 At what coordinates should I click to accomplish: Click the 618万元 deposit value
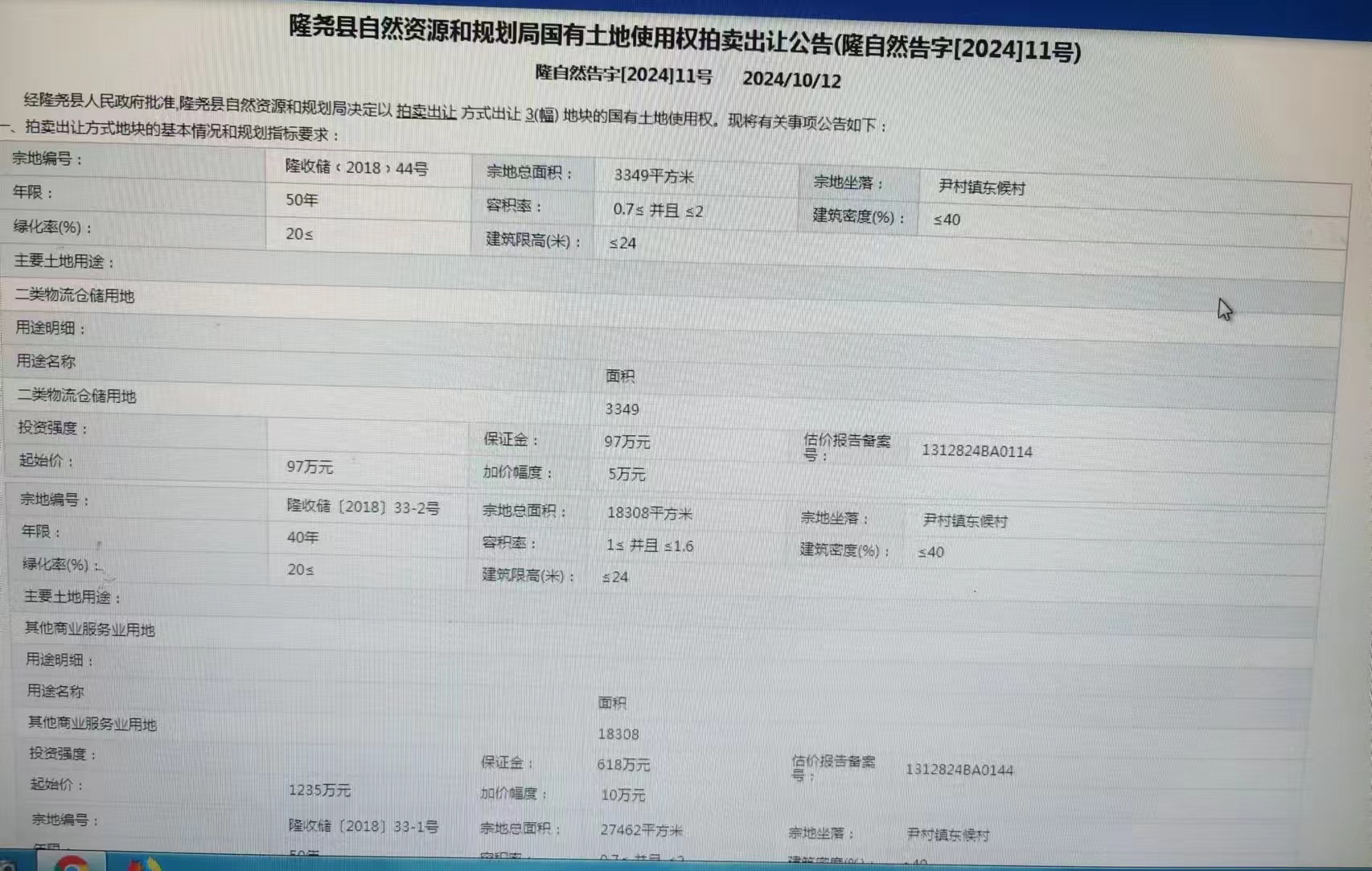click(x=623, y=764)
